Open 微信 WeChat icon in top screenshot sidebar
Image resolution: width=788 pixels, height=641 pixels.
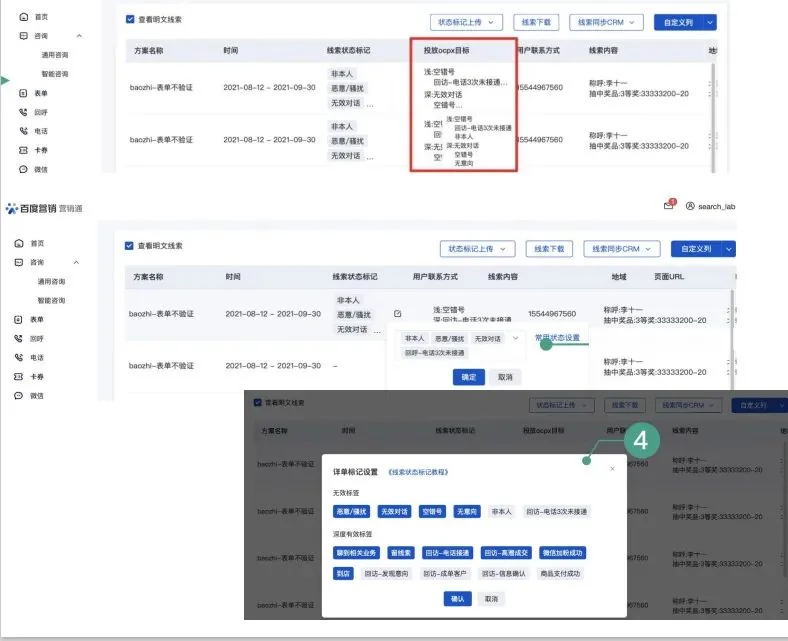23,169
